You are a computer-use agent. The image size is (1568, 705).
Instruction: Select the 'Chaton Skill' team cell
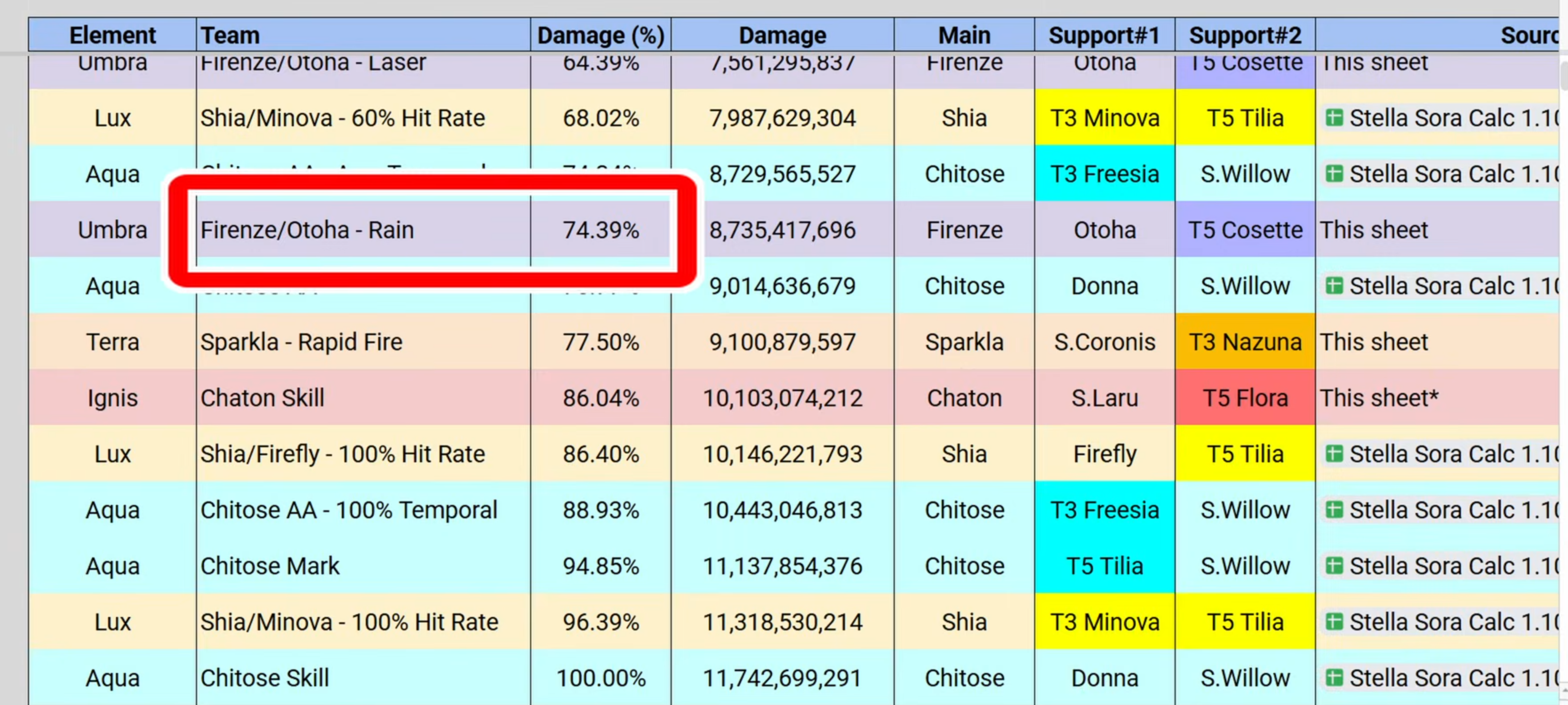coord(364,398)
